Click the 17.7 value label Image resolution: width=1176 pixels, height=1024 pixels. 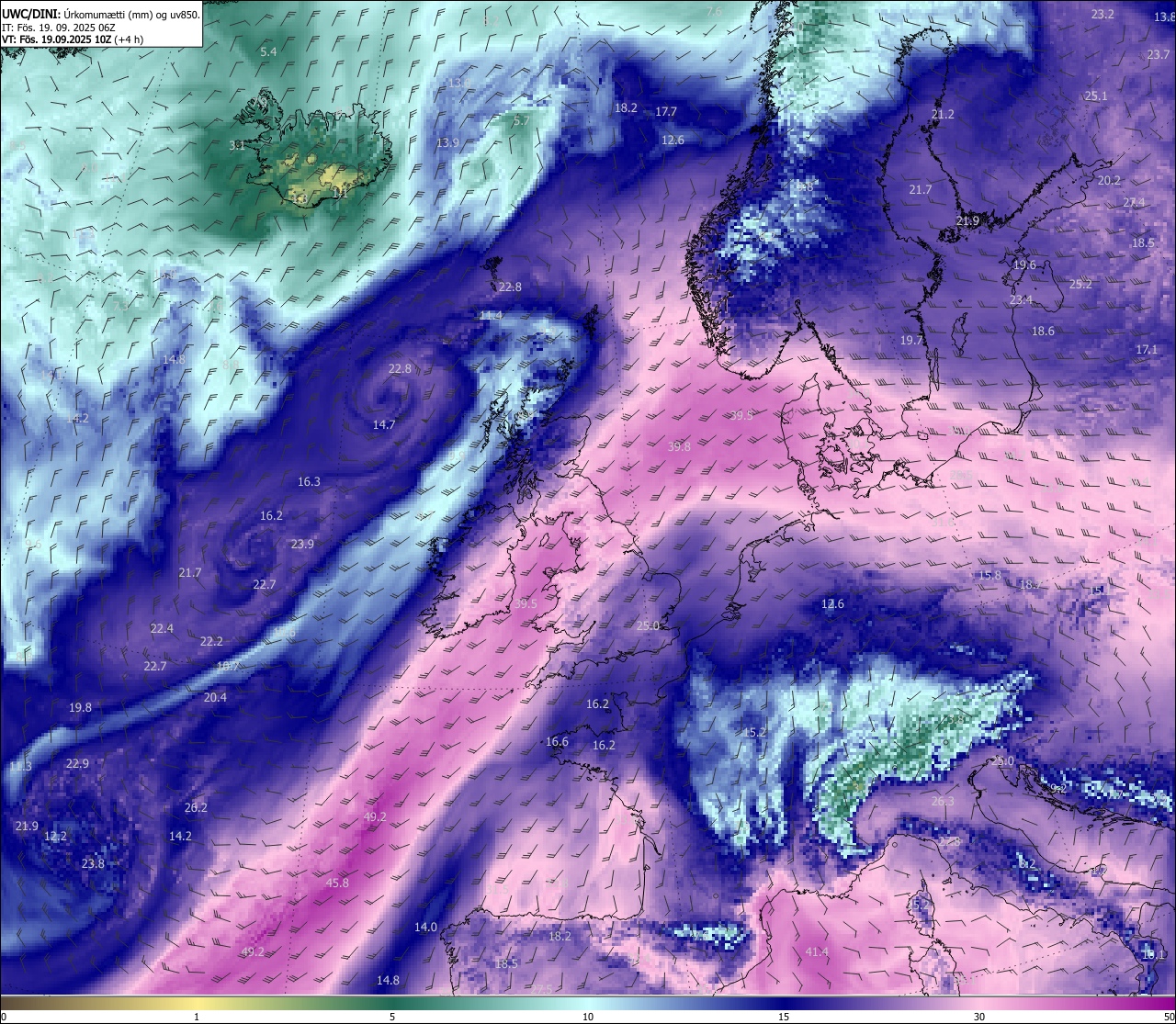pos(666,111)
